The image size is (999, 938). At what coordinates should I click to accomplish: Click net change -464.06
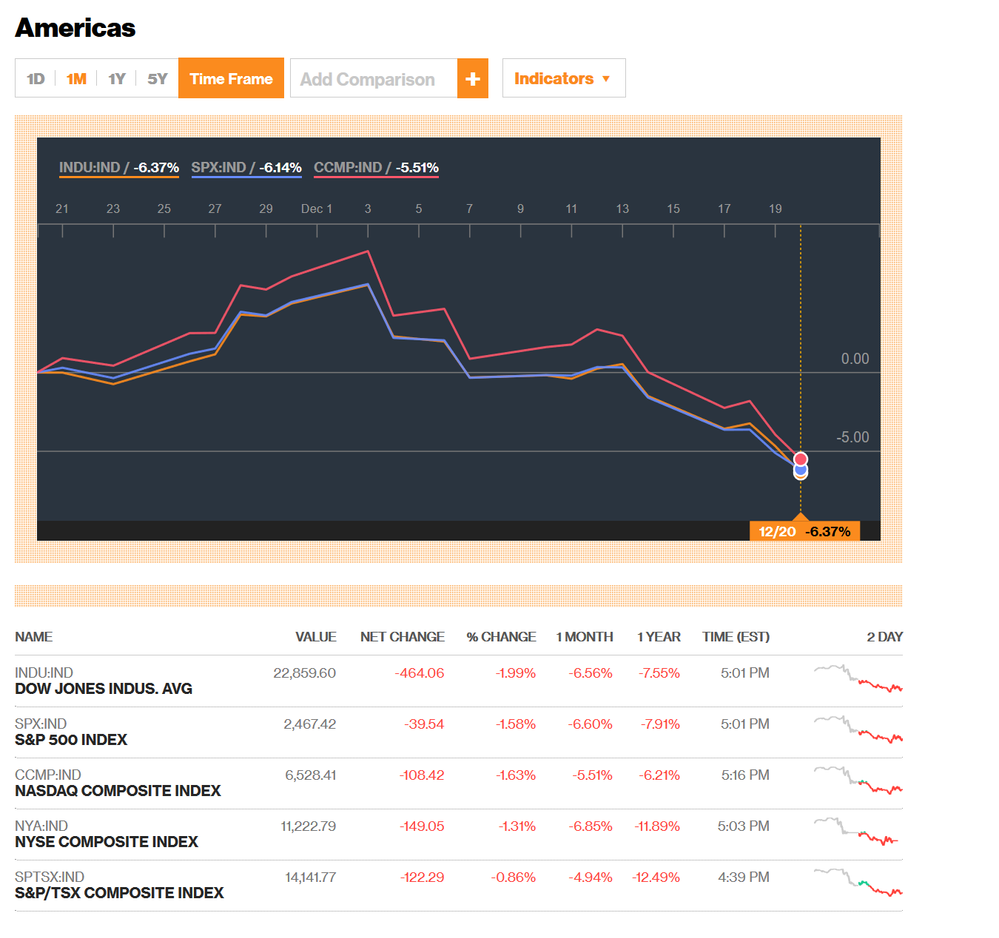[419, 673]
